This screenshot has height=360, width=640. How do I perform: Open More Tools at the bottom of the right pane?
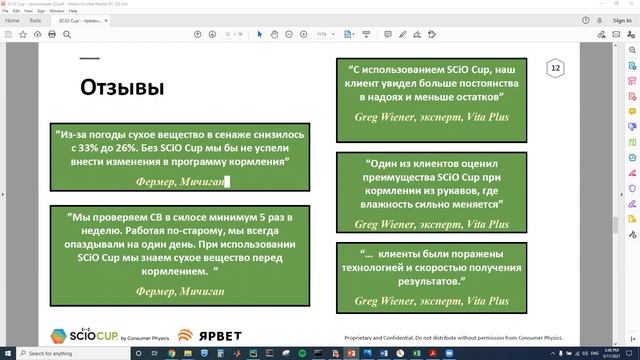point(632,234)
